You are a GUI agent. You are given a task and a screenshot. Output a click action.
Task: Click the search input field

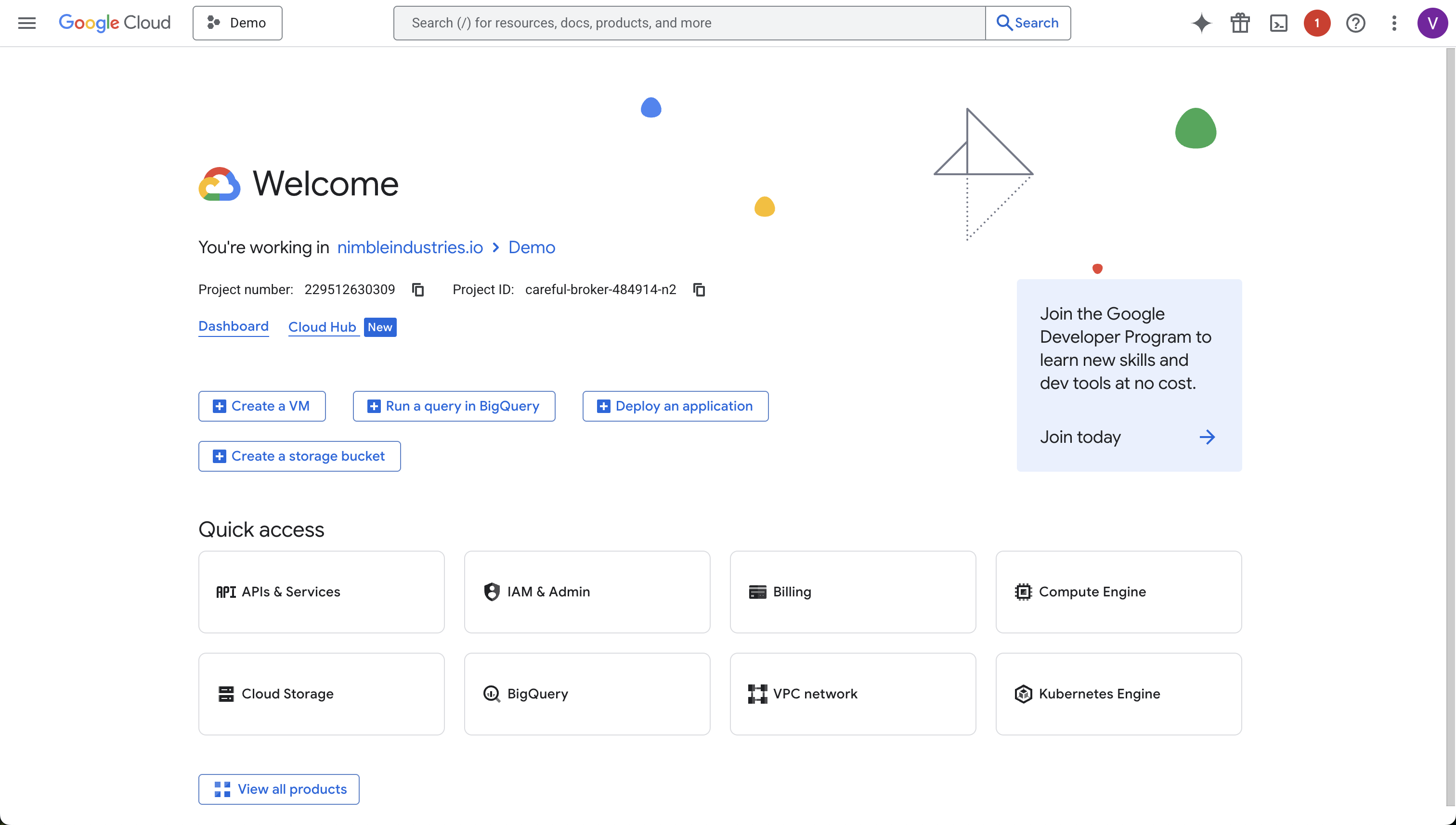[x=689, y=23]
